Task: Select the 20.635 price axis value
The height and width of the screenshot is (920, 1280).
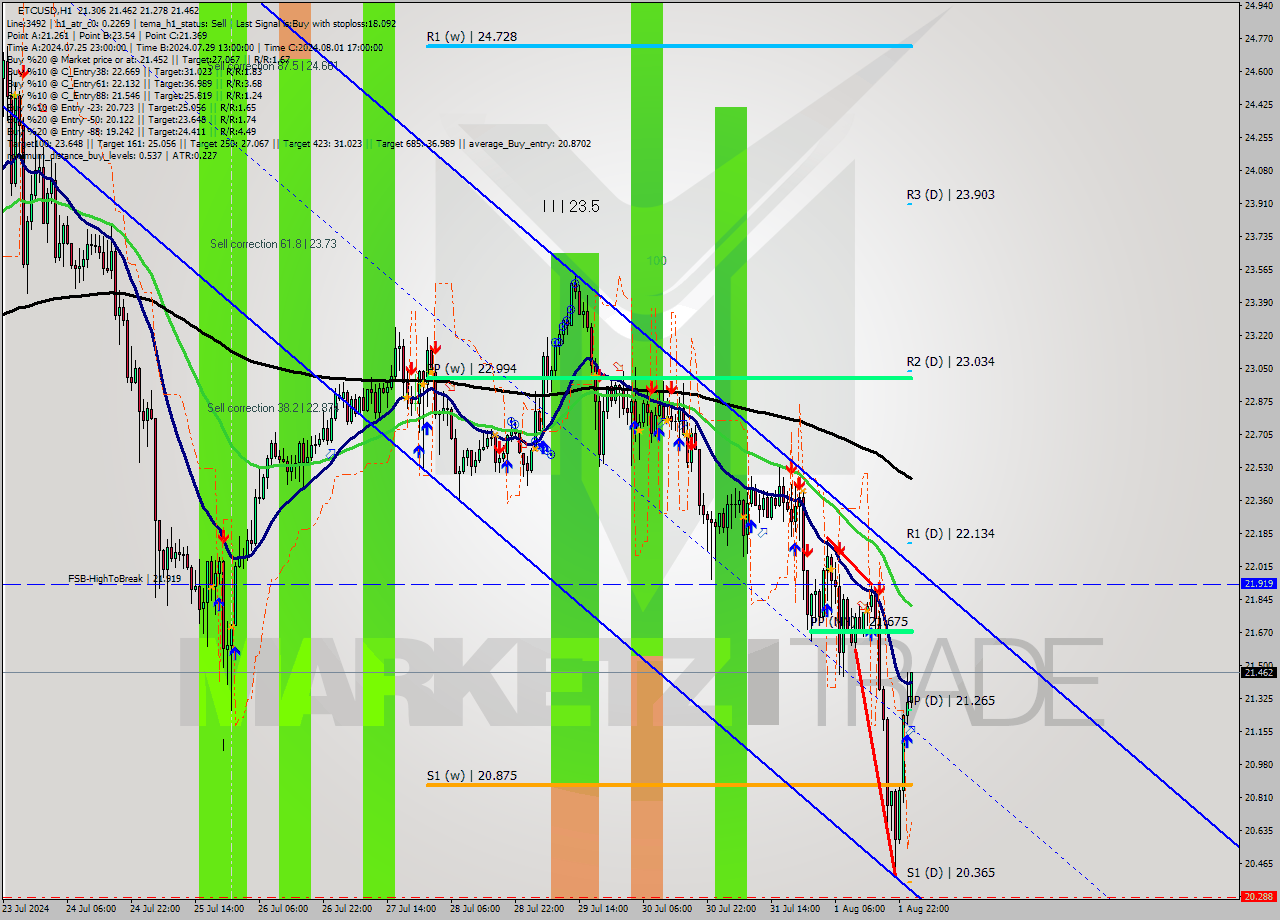Action: click(x=1257, y=831)
